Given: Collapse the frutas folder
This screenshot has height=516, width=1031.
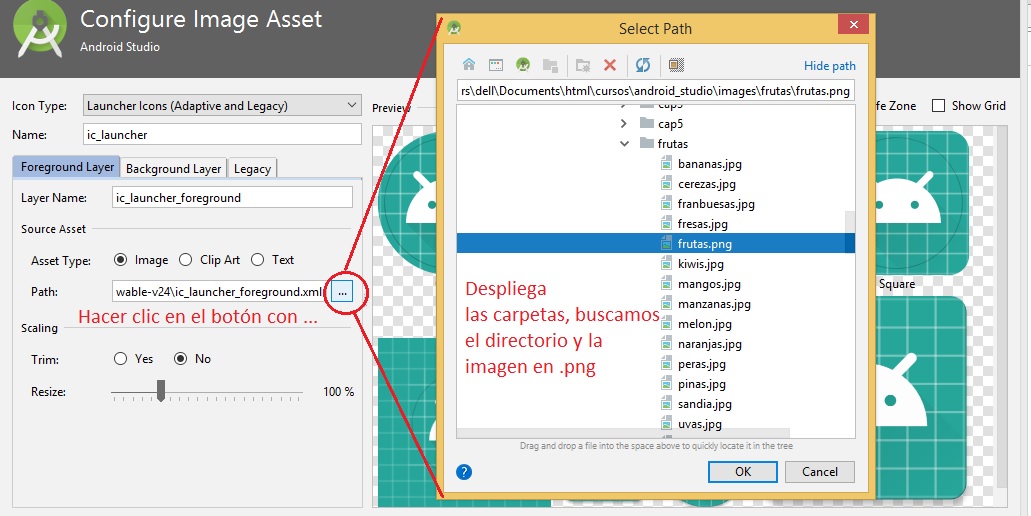Looking at the screenshot, I should 624,144.
